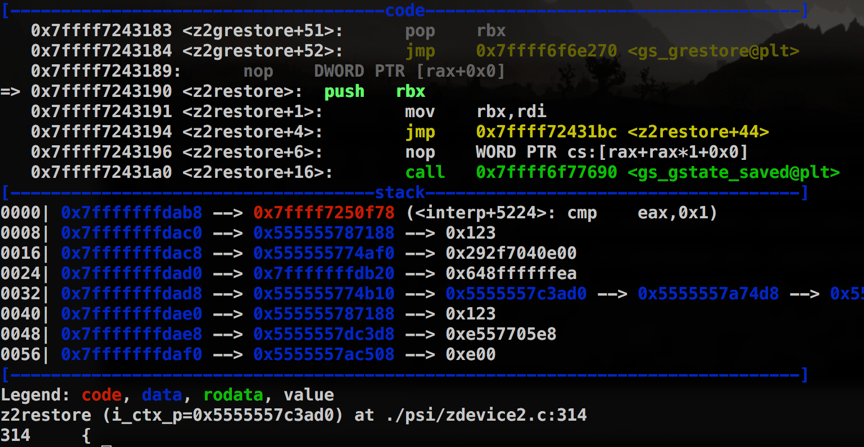Screen dimensions: 864x447
Task: Click red return address 0x7ffff7250f78
Action: (324, 213)
